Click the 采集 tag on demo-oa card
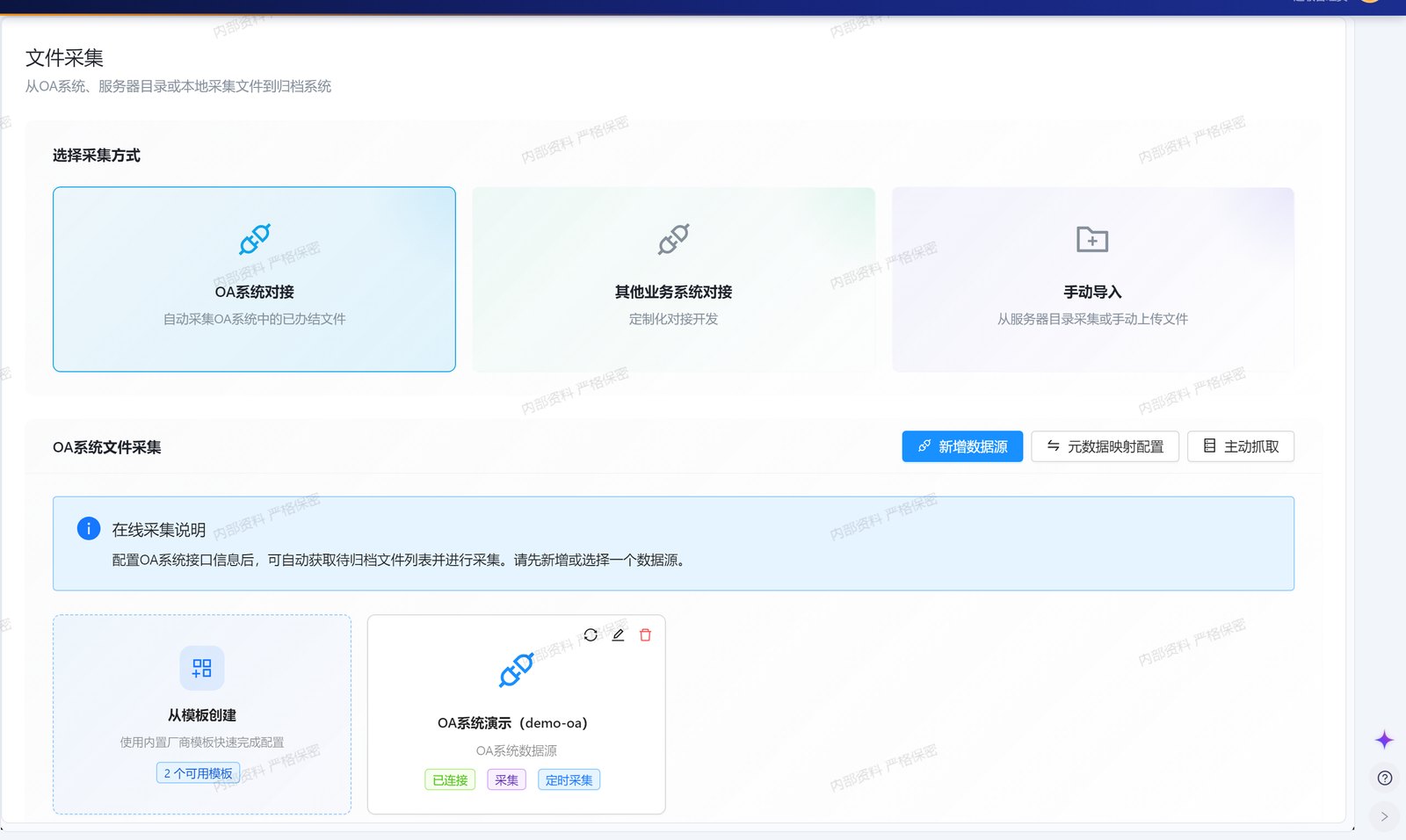Viewport: 1406px width, 840px height. click(507, 780)
